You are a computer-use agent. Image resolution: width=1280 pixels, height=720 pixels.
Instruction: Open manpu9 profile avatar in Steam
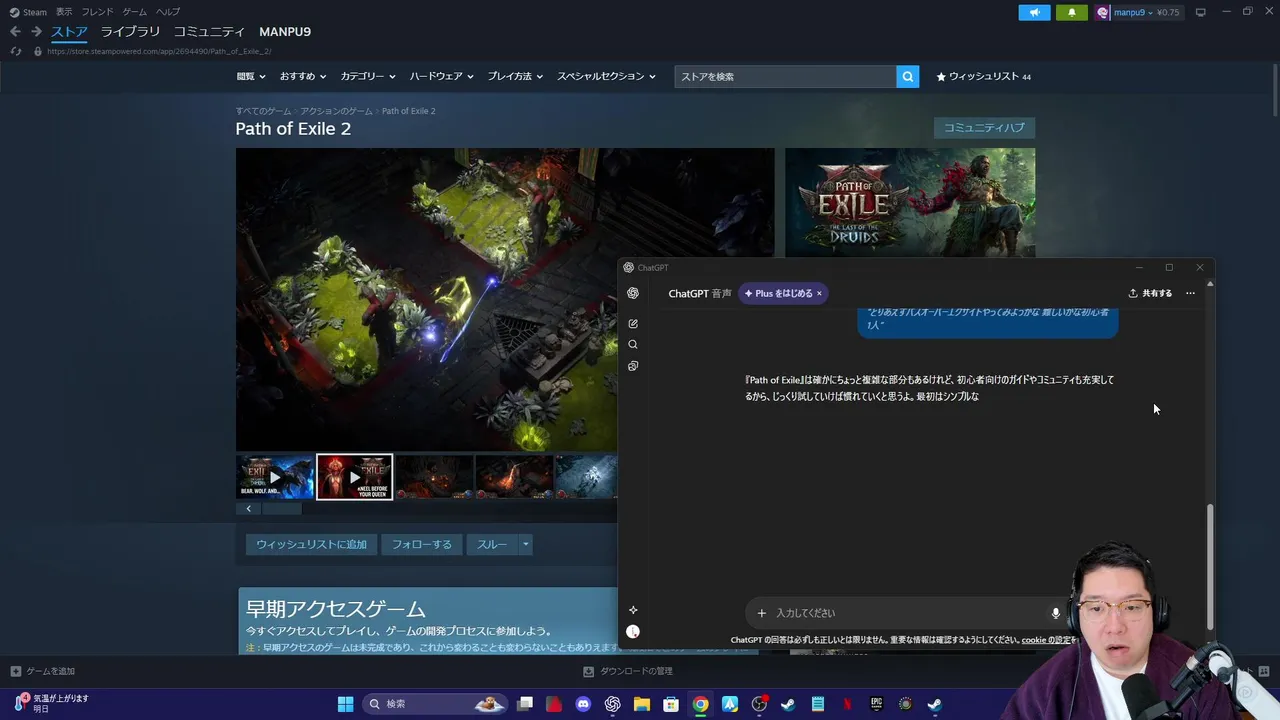[1103, 12]
